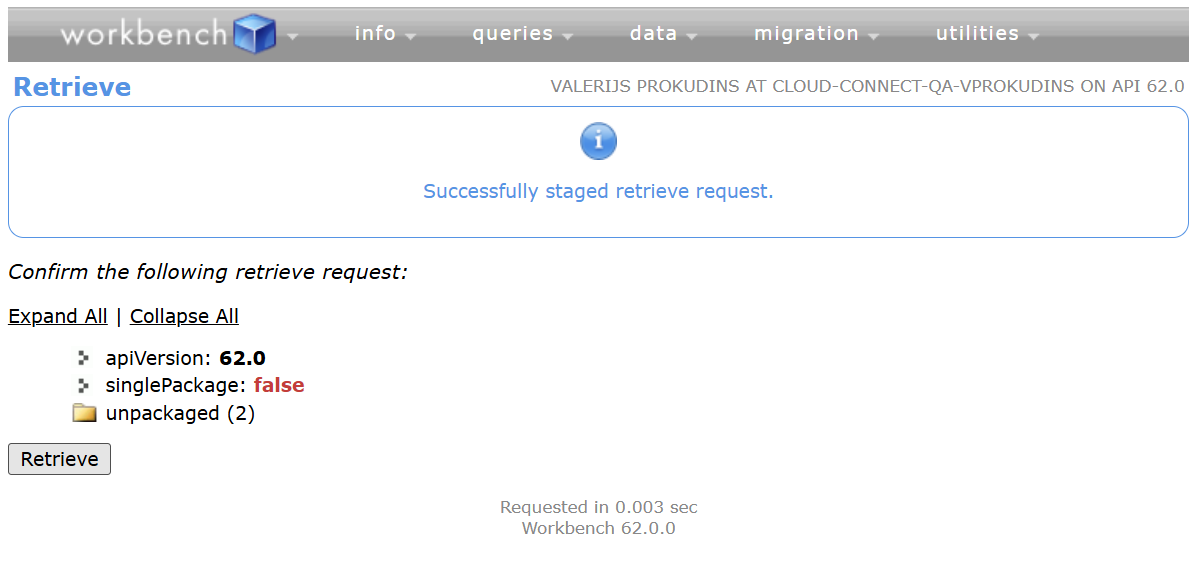Click the workbench wordmark text

(144, 34)
